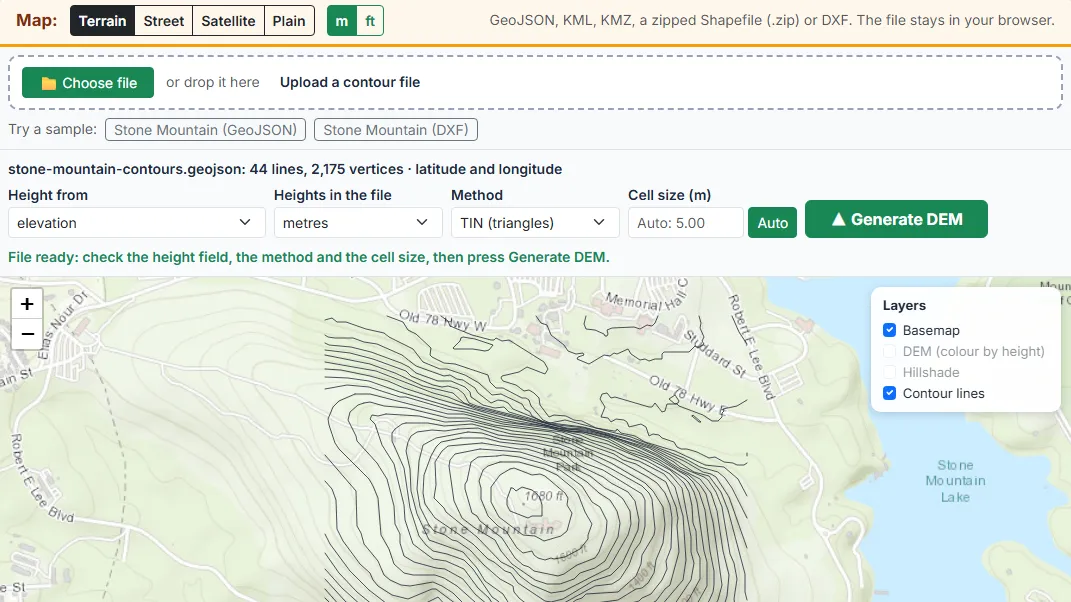Switch map to Satellite view
Screen dimensions: 1071x602
pyautogui.click(x=228, y=20)
